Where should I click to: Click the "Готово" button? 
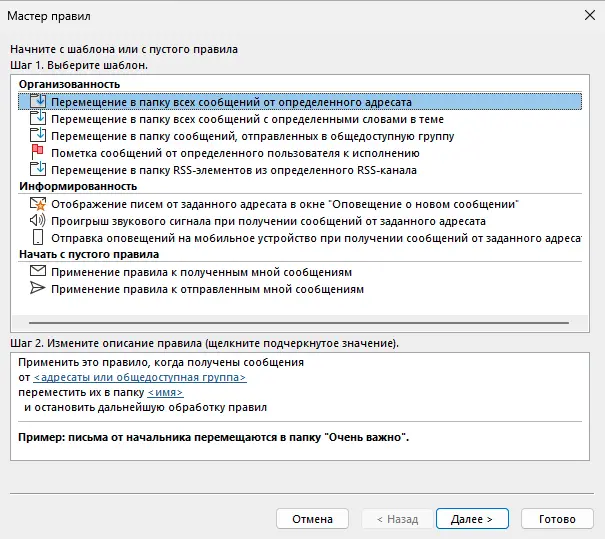tap(557, 519)
